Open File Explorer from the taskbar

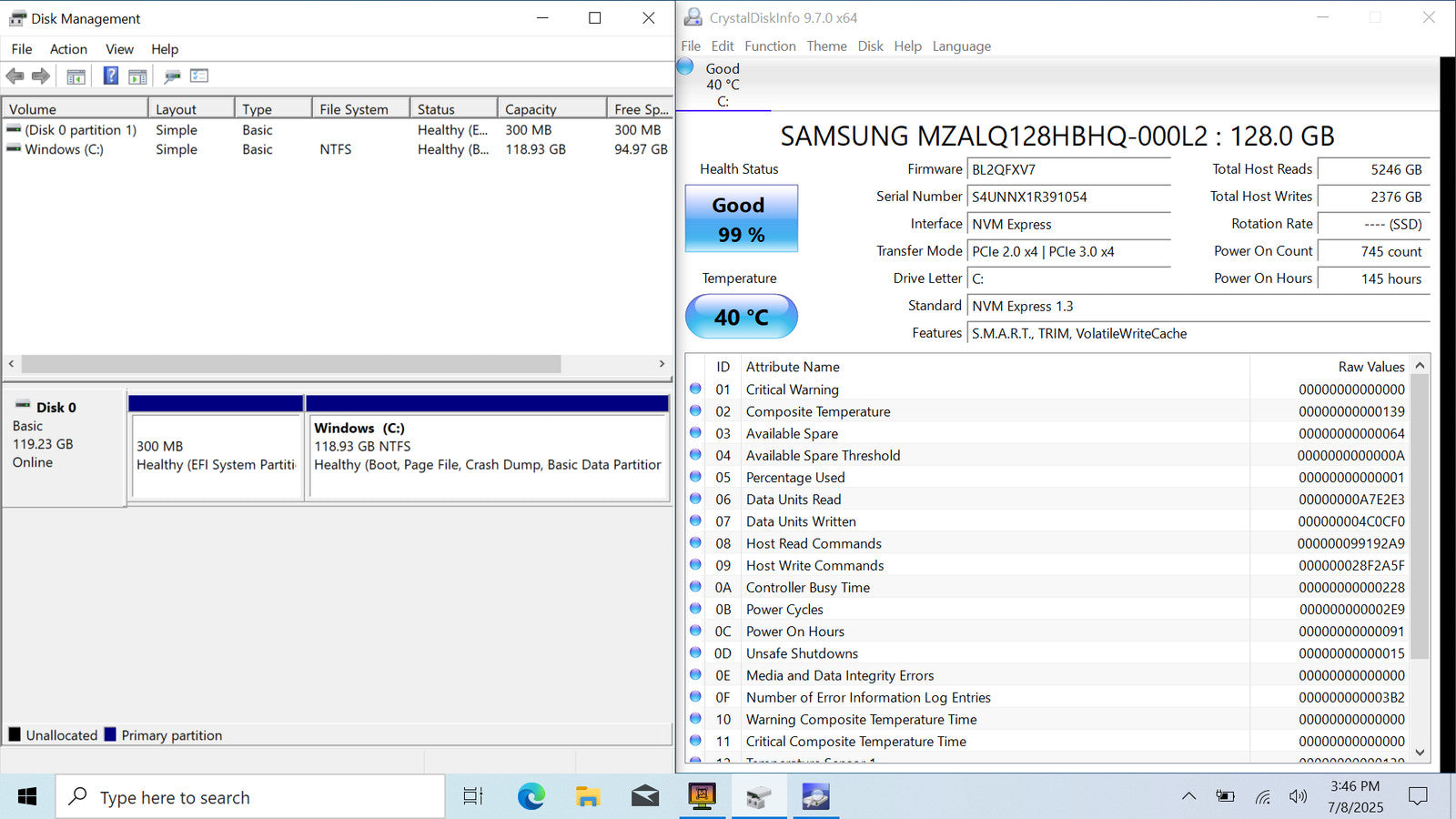[588, 797]
